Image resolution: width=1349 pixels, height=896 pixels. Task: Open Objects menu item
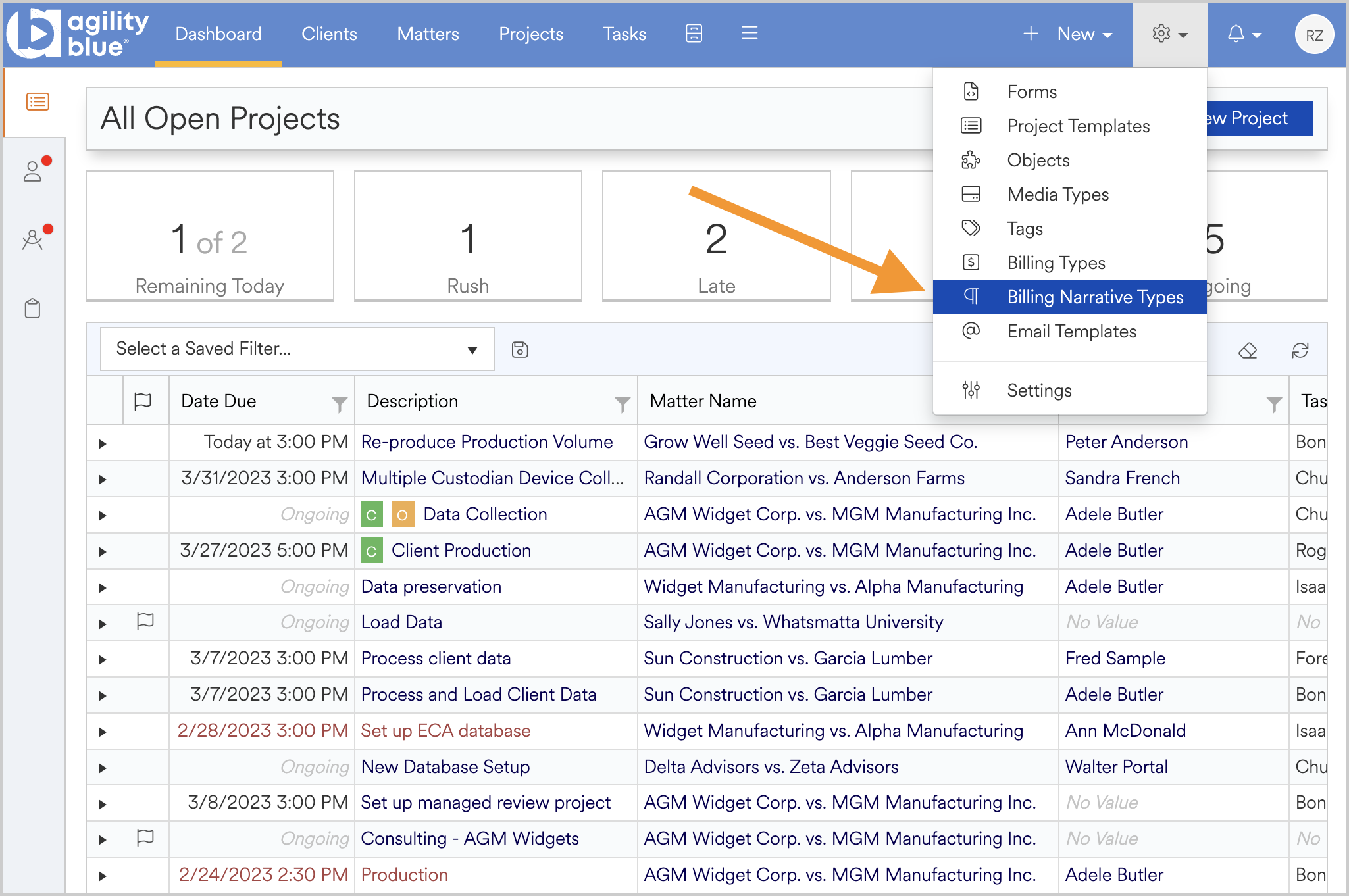(1070, 160)
